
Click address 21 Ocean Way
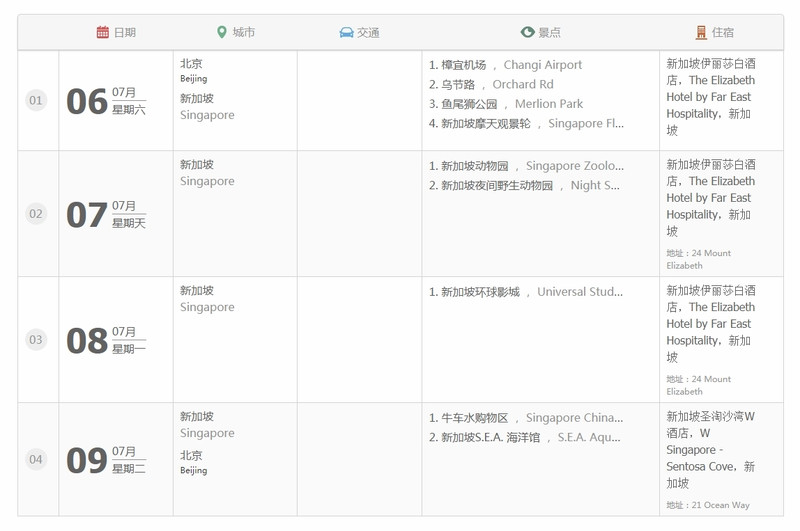tap(708, 505)
